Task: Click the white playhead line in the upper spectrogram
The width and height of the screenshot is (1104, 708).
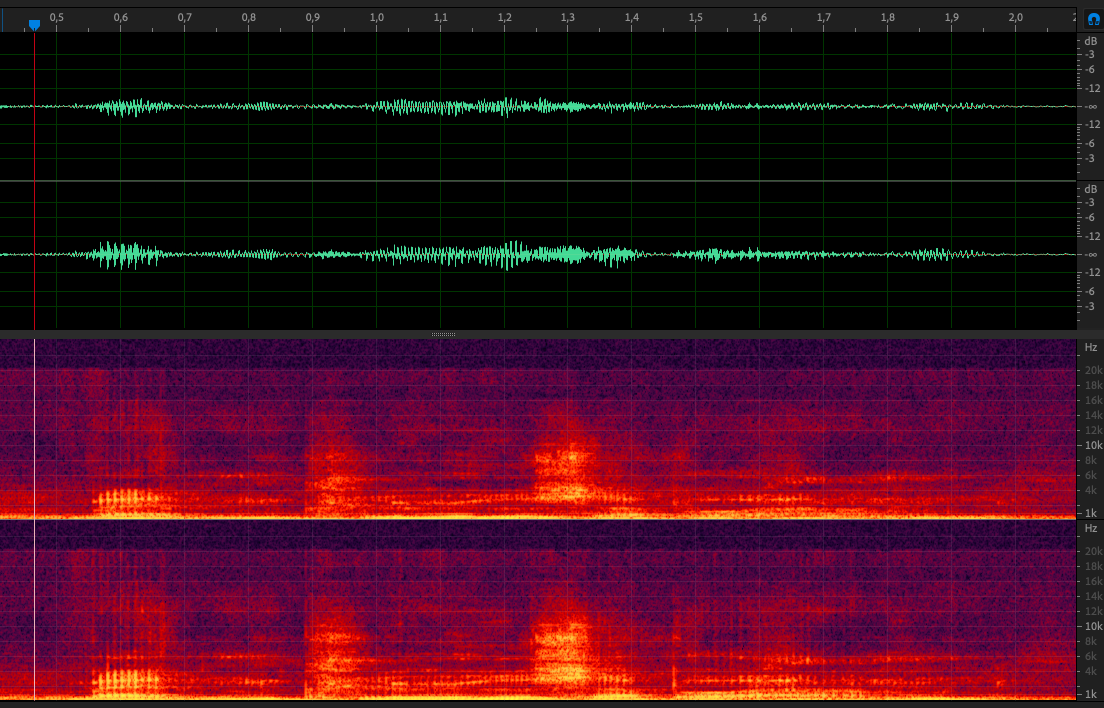Action: point(35,420)
